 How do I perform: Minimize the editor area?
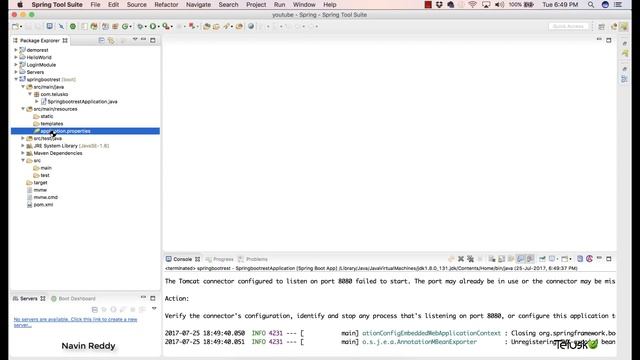599,40
